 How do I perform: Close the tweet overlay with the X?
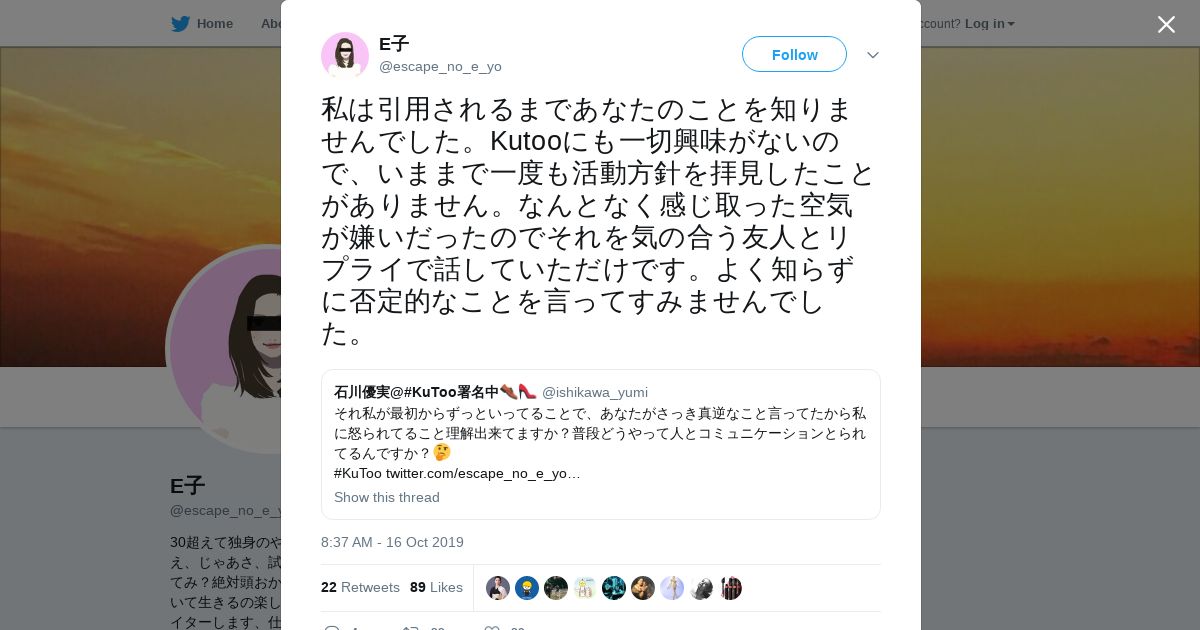click(x=1166, y=24)
